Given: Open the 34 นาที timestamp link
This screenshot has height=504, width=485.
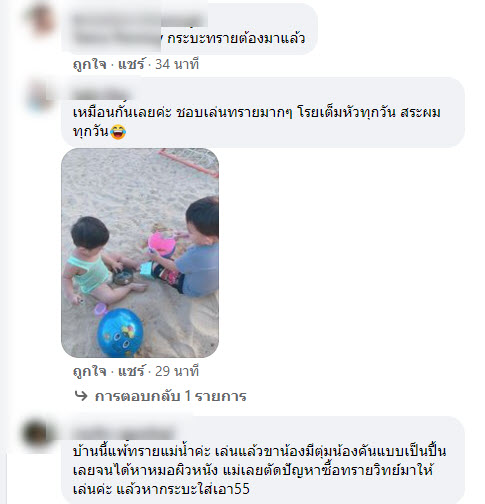Looking at the screenshot, I should coord(177,64).
